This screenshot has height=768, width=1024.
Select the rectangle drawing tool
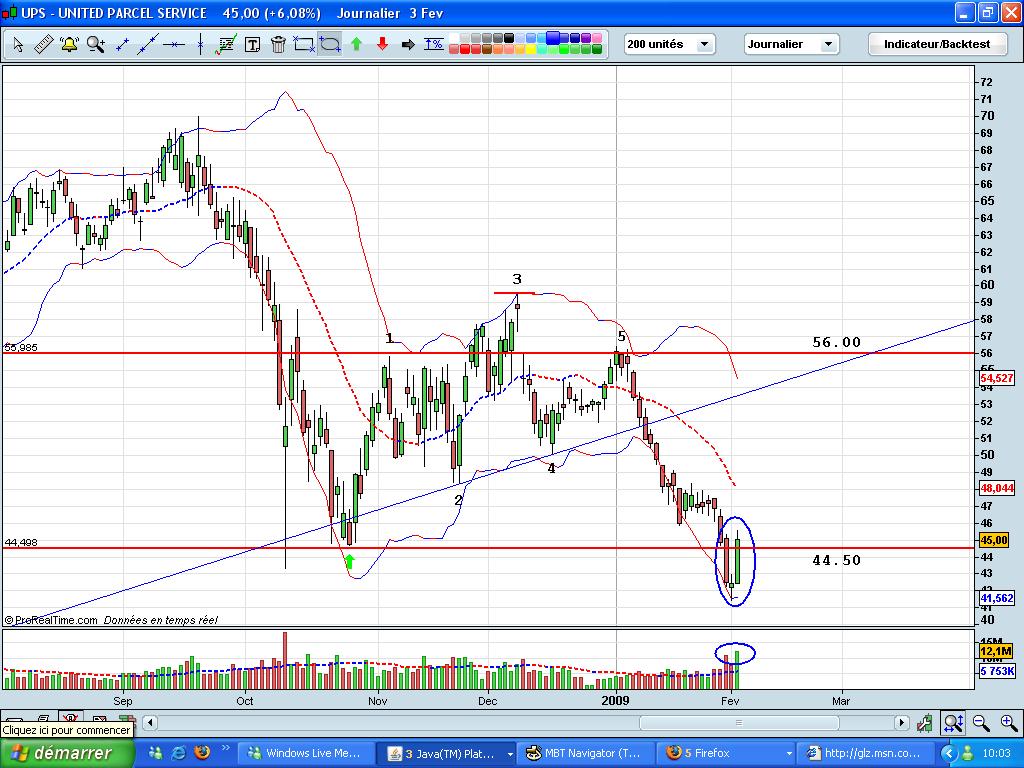304,44
